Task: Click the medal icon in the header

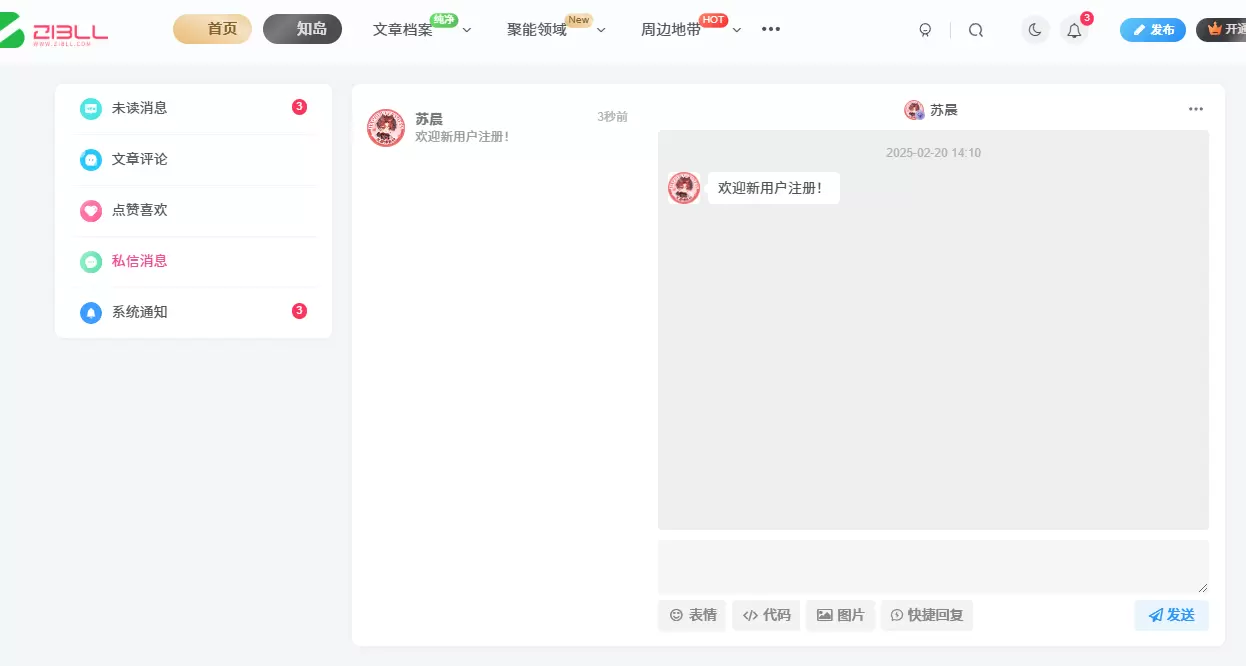Action: click(x=925, y=30)
